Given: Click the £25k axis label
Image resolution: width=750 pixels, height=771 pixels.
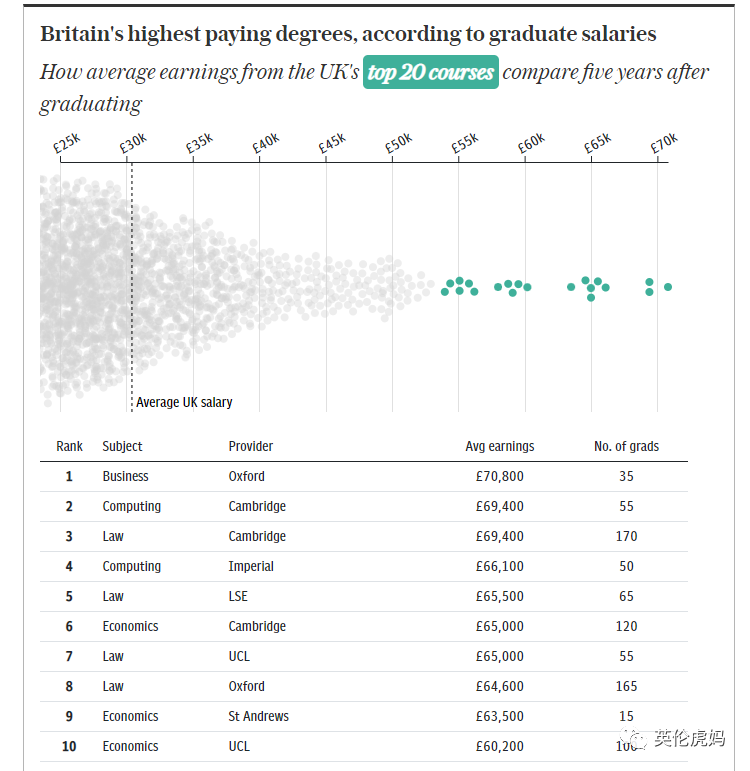Looking at the screenshot, I should pos(67,145).
